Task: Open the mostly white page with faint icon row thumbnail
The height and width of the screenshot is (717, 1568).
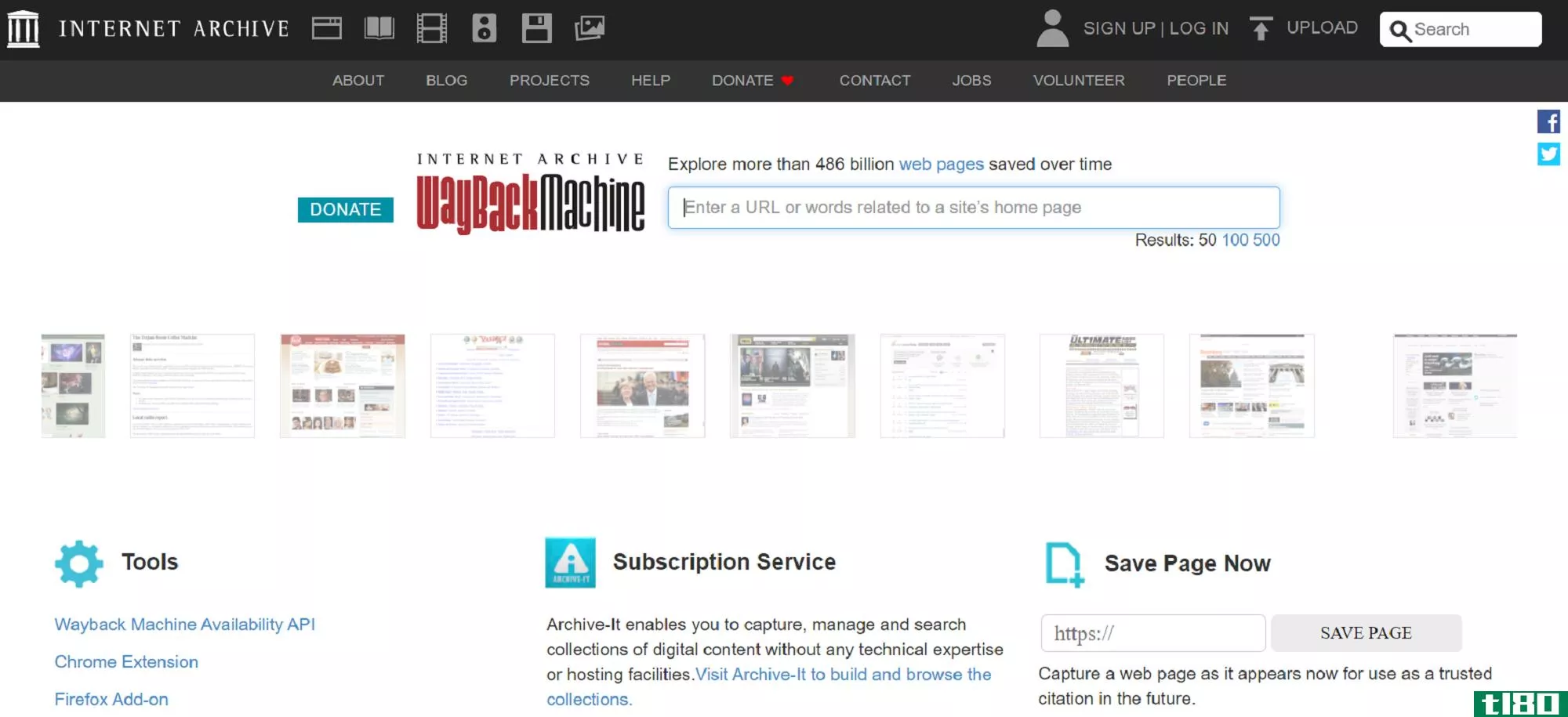Action: 942,386
